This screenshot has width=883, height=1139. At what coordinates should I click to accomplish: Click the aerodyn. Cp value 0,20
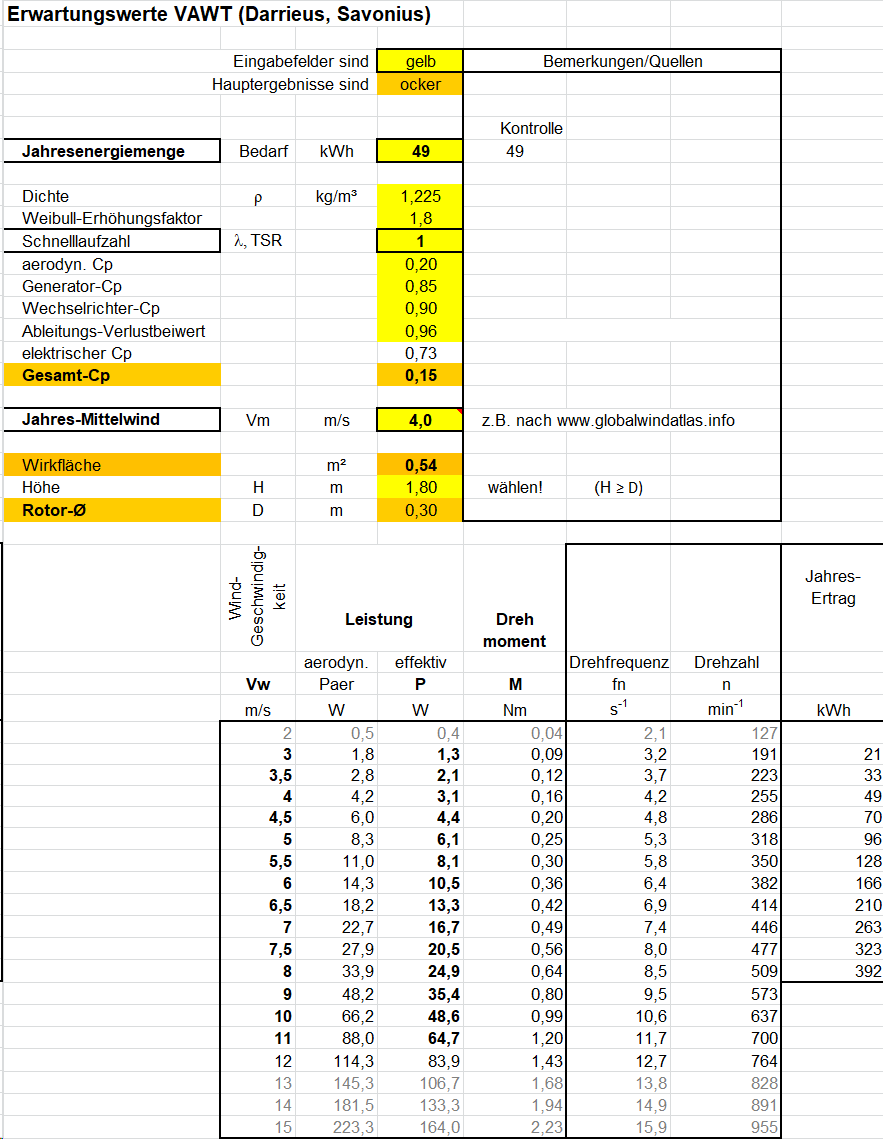[420, 264]
